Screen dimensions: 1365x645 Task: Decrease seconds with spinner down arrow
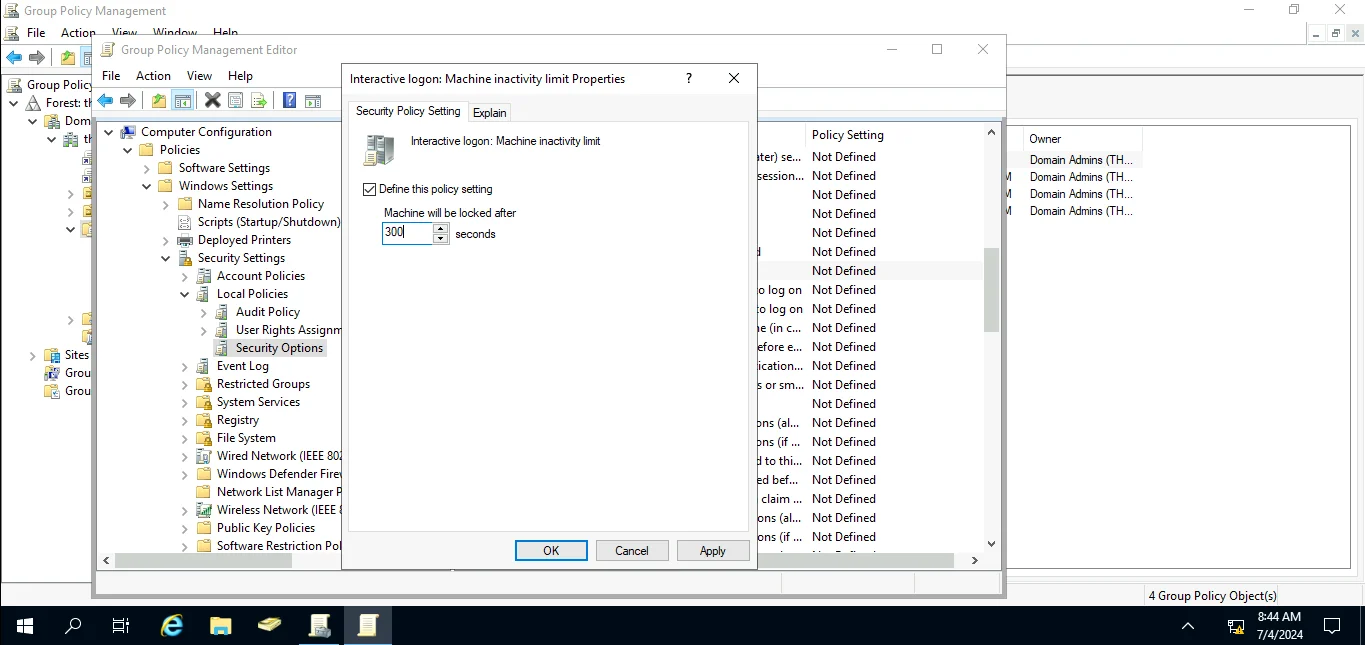tap(441, 239)
